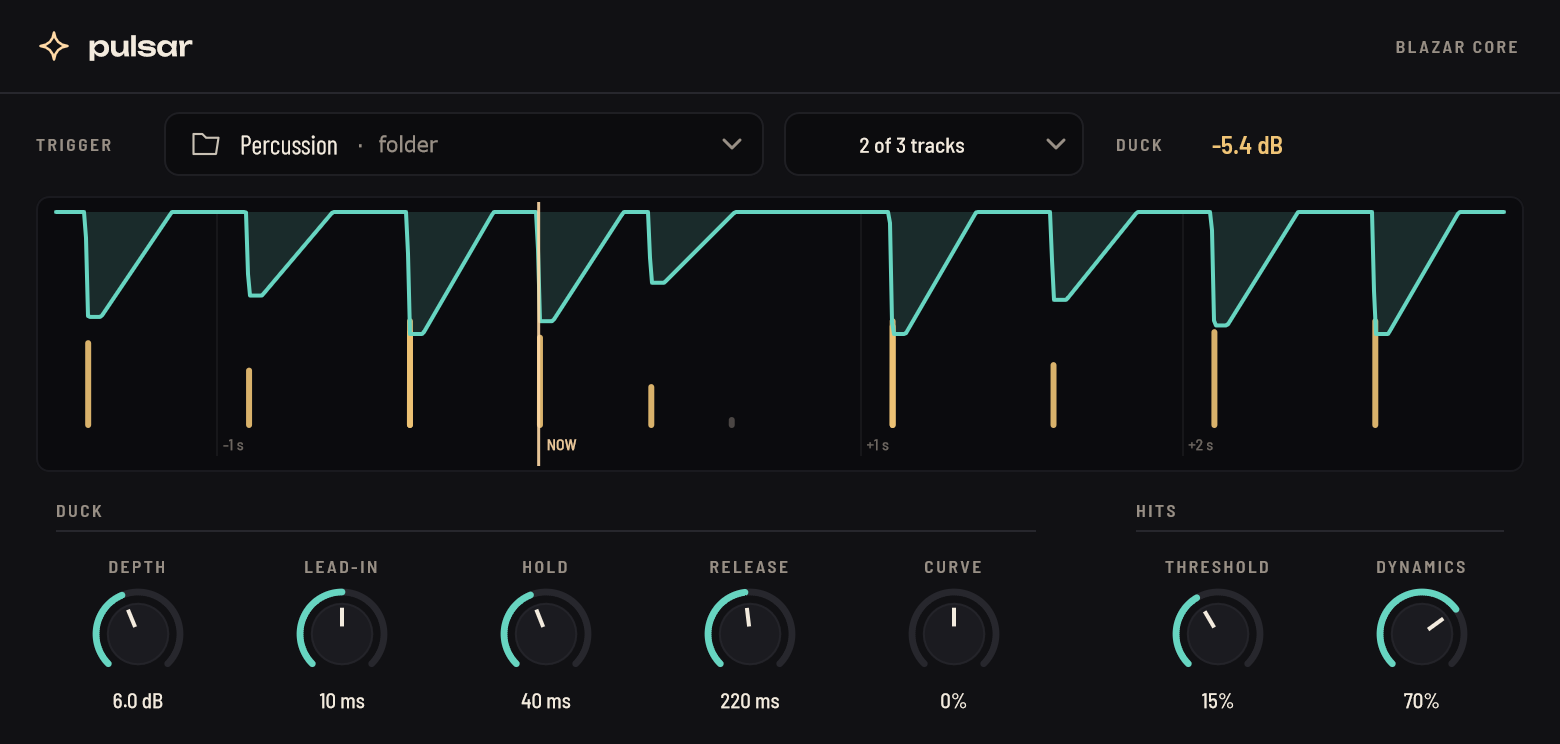The height and width of the screenshot is (744, 1560).
Task: Click the 40 ms hold value
Action: click(x=546, y=701)
